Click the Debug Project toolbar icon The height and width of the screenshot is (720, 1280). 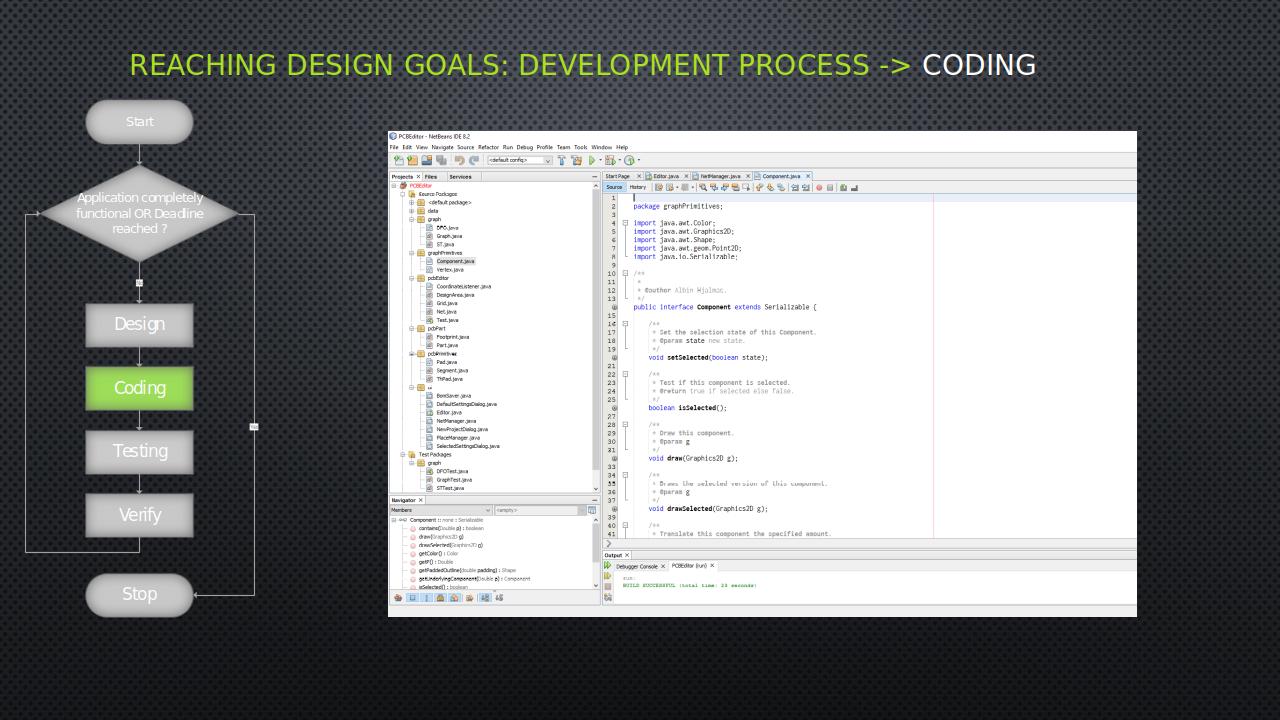(x=609, y=160)
